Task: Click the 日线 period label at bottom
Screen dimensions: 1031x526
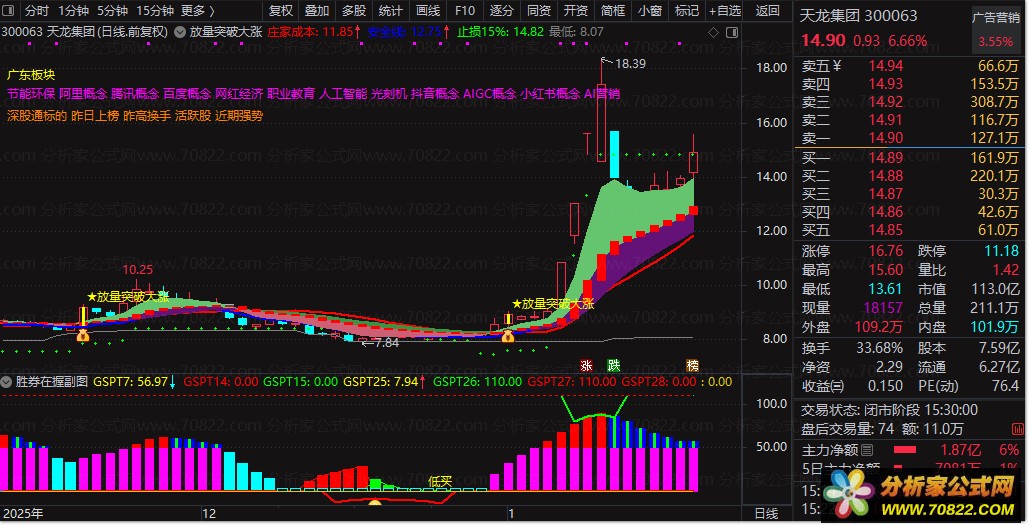Action: 766,514
